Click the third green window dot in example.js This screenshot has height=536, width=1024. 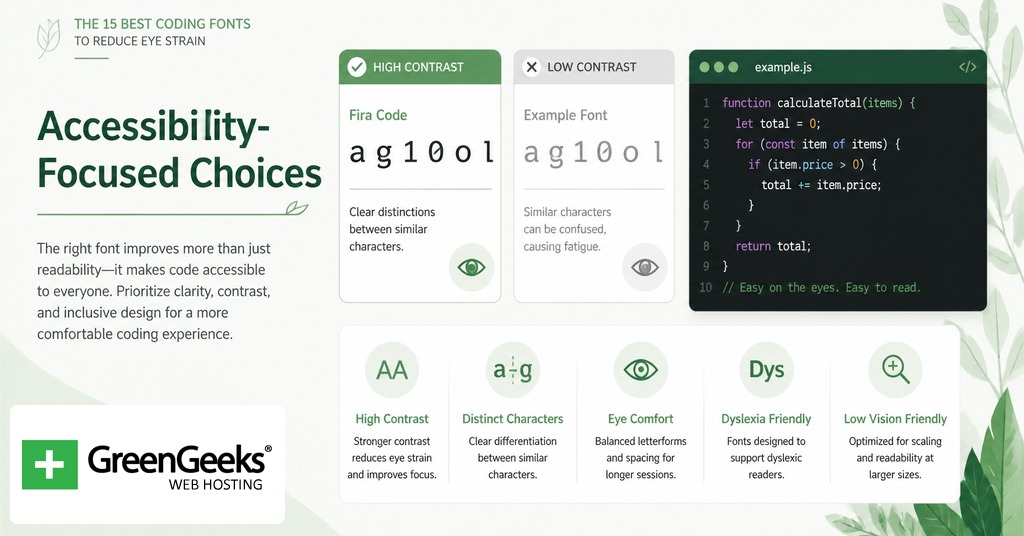coord(733,67)
